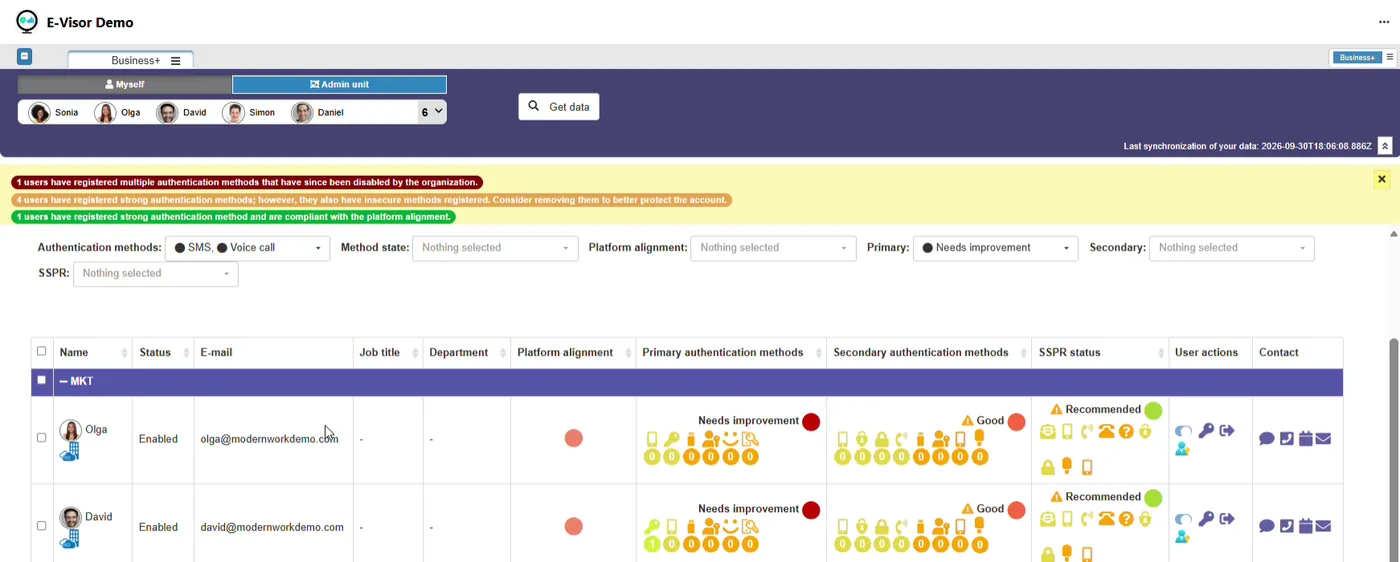1400x562 pixels.
Task: Click the envelope contact icon in David's row
Action: coord(1323,526)
